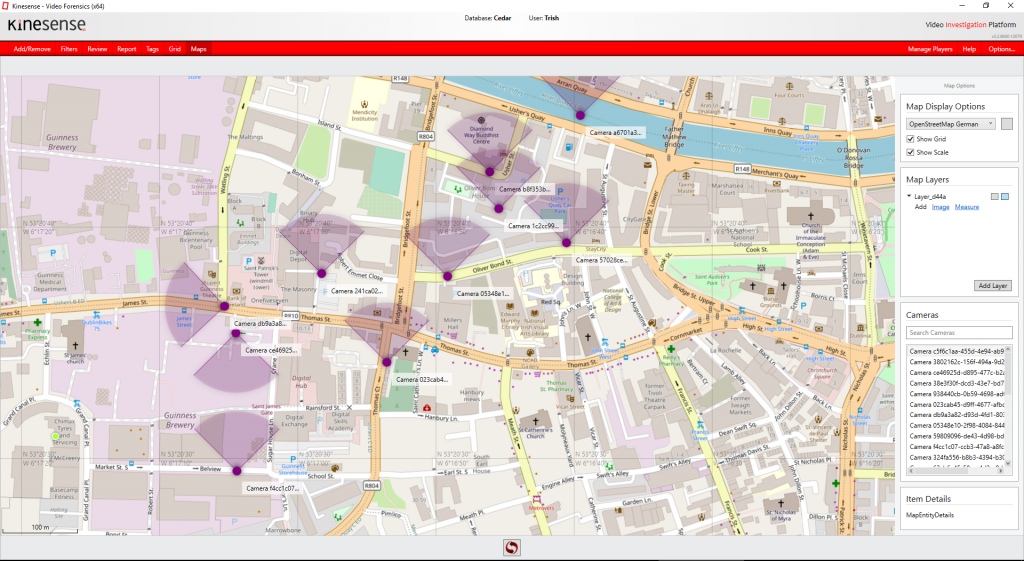Toggle the Show Grid checkbox
Viewport: 1024px width, 561px height.
click(x=910, y=139)
